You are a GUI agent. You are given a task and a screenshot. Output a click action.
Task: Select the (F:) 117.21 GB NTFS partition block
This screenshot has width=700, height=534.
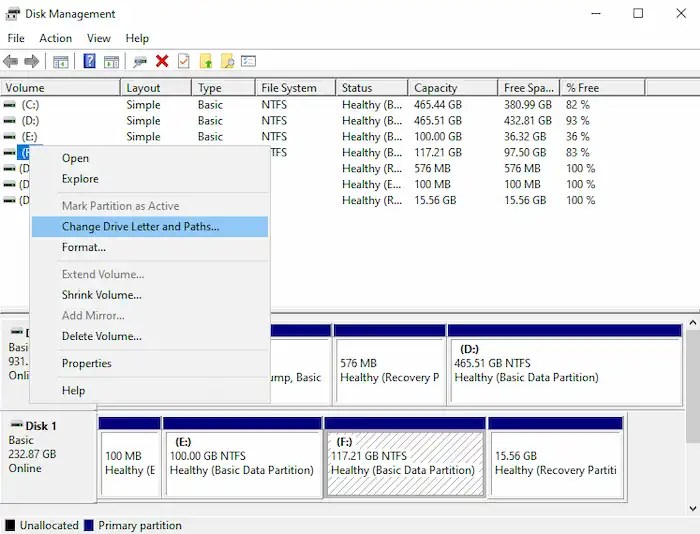405,458
